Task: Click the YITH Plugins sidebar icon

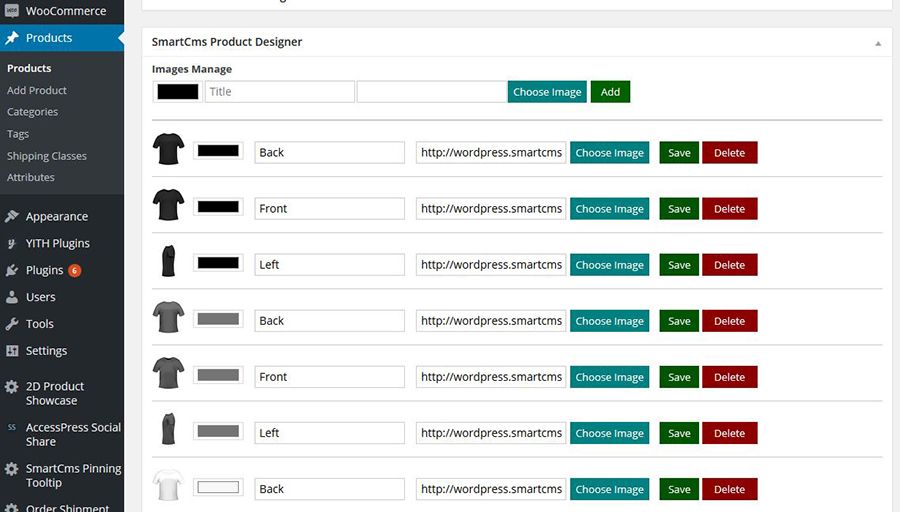Action: [12, 243]
